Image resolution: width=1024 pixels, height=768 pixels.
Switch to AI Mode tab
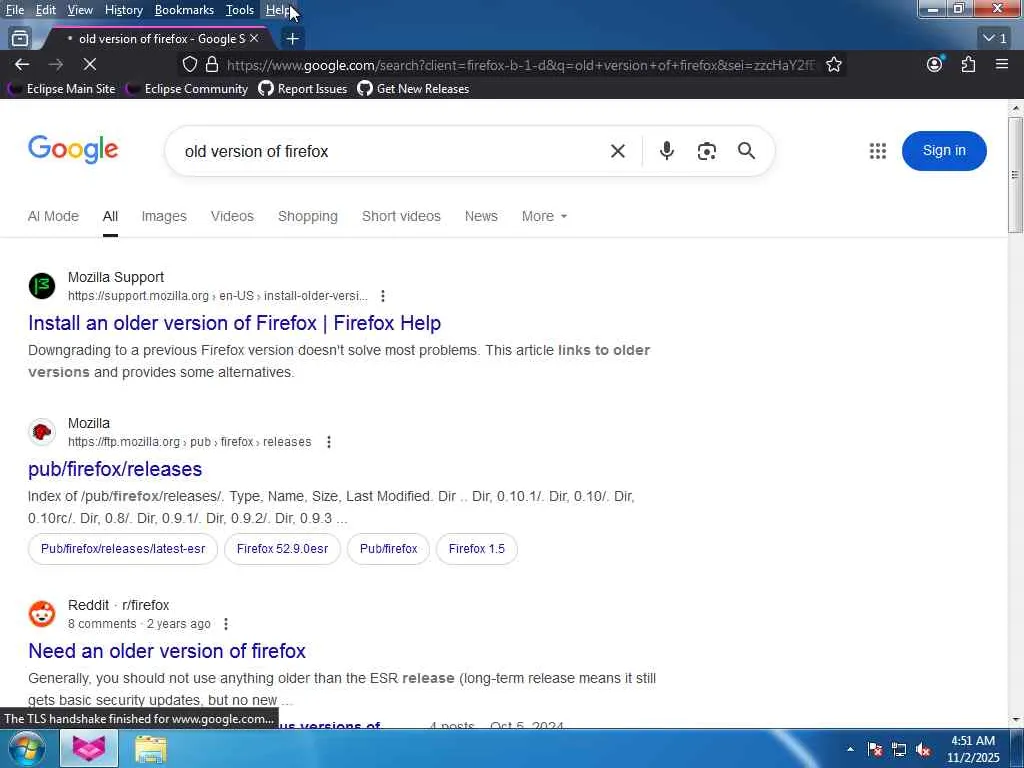coord(53,216)
